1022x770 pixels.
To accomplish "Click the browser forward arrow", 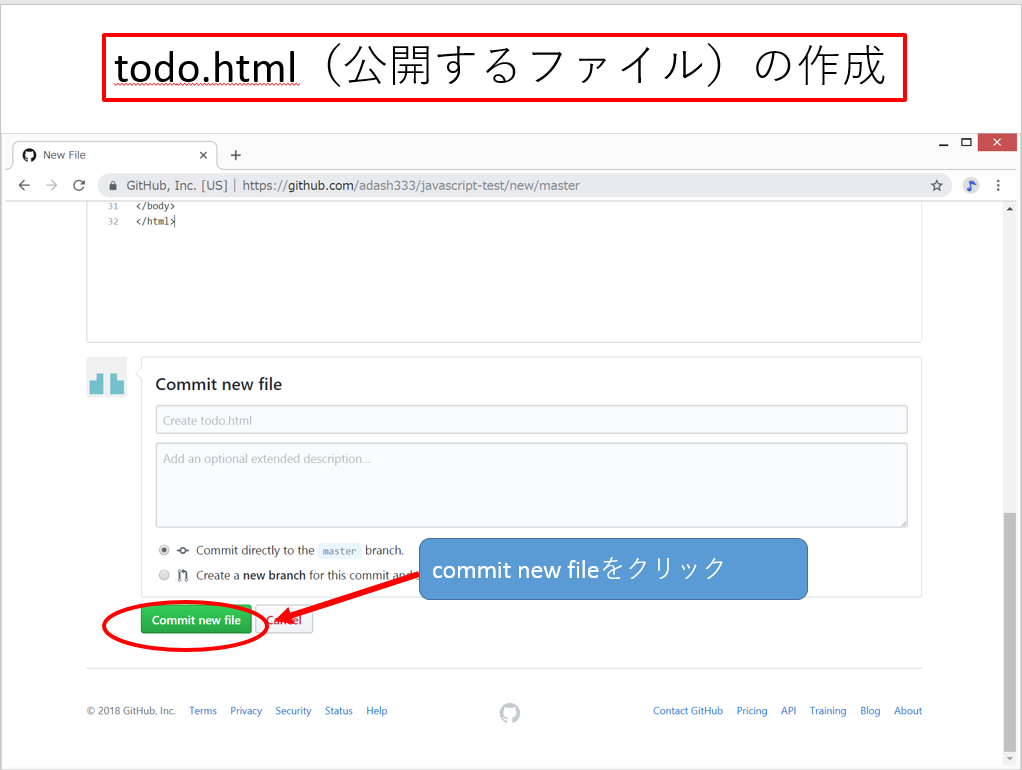I will [52, 185].
